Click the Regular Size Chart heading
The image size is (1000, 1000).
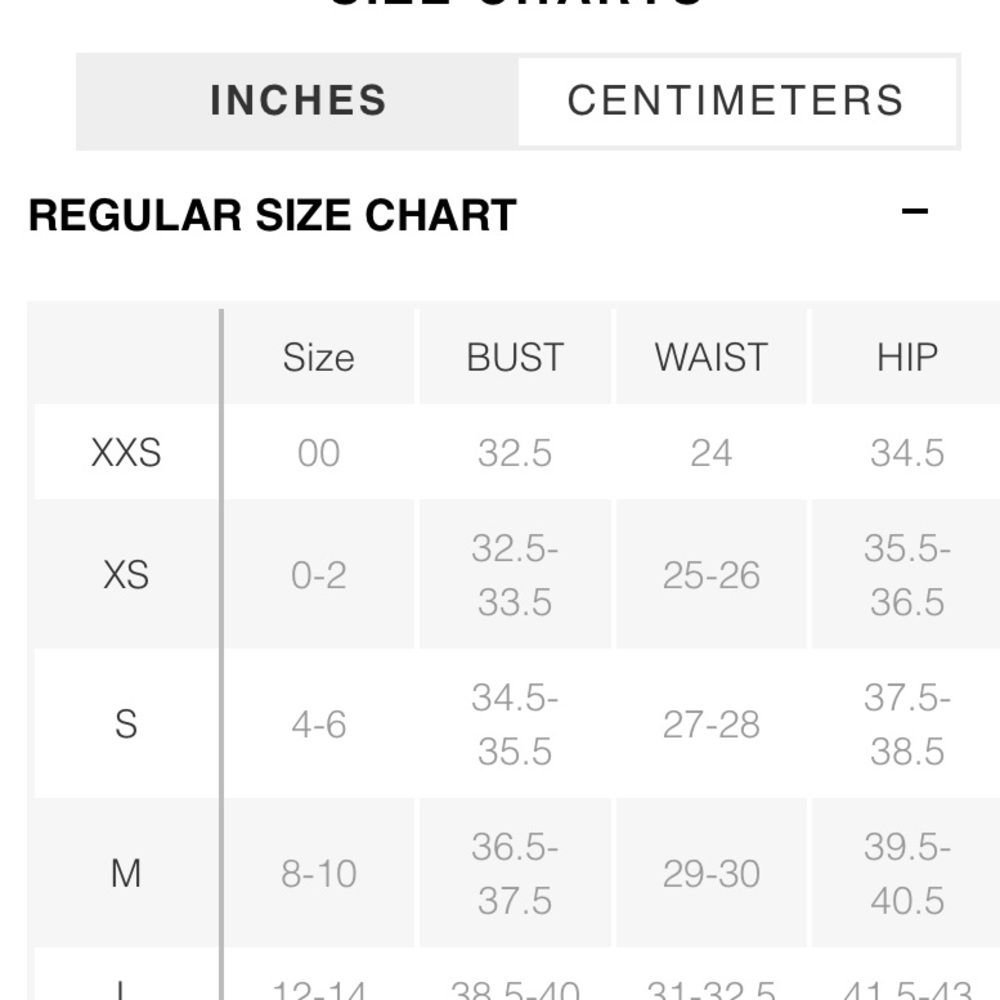click(x=272, y=215)
